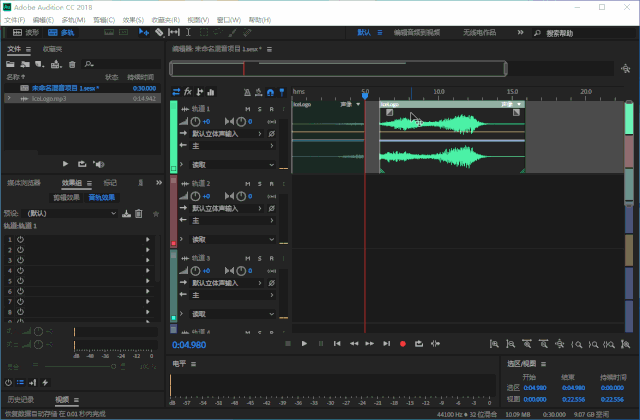Viewport: 640px width, 420px height.
Task: Arm track 3 for recording with R
Action: coord(271,258)
